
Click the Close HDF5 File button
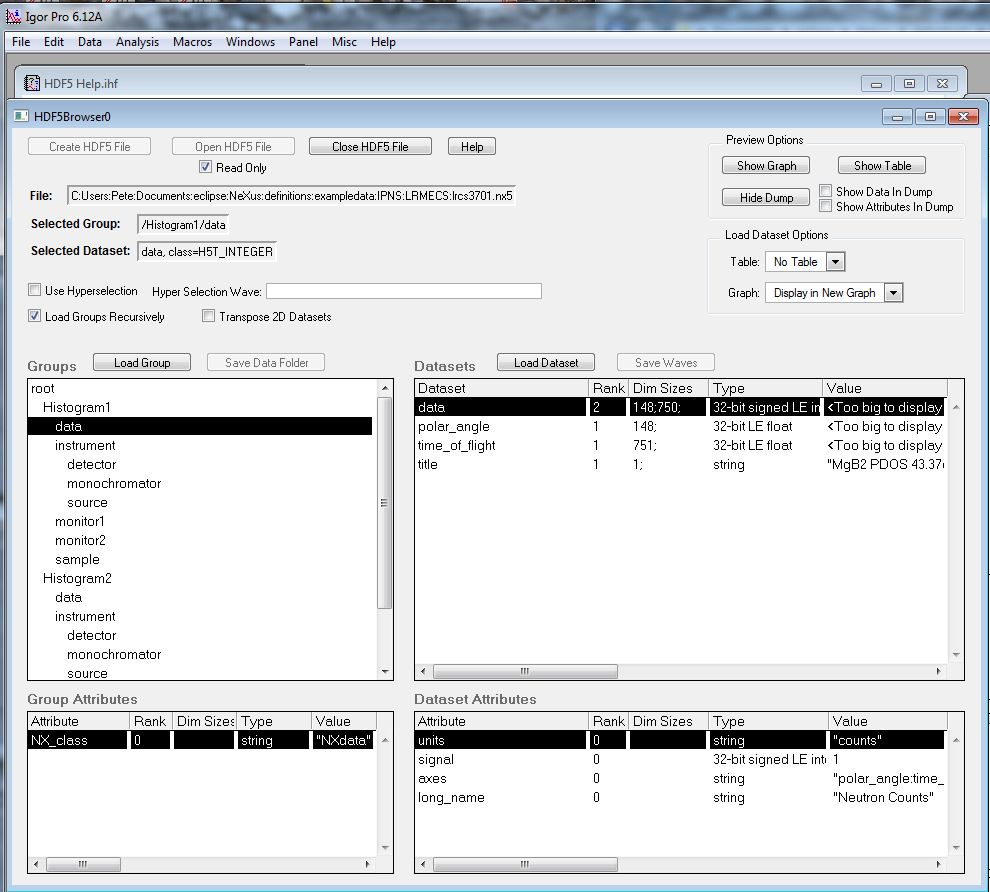370,147
